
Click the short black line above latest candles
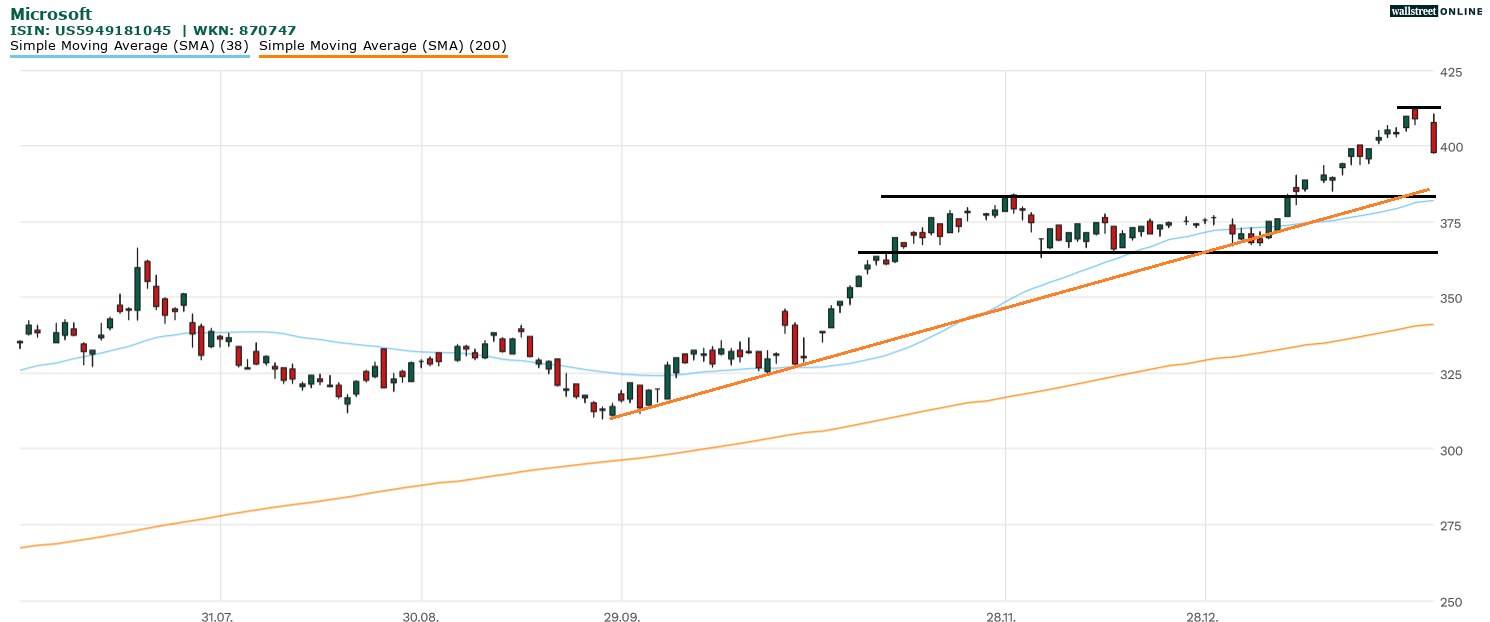1418,107
